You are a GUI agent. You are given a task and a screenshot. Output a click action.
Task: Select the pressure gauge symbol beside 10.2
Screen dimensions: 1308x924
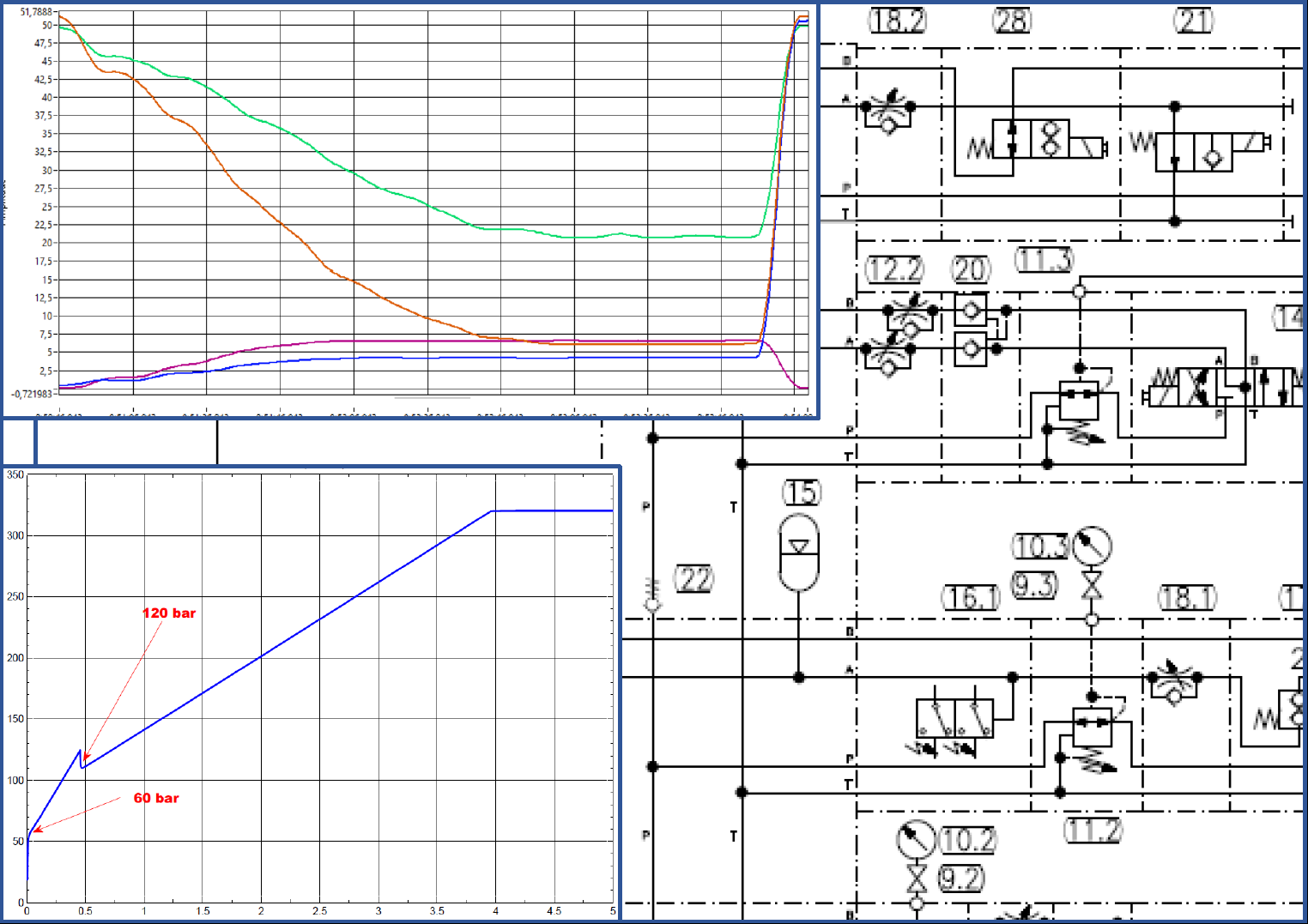pyautogui.click(x=917, y=839)
